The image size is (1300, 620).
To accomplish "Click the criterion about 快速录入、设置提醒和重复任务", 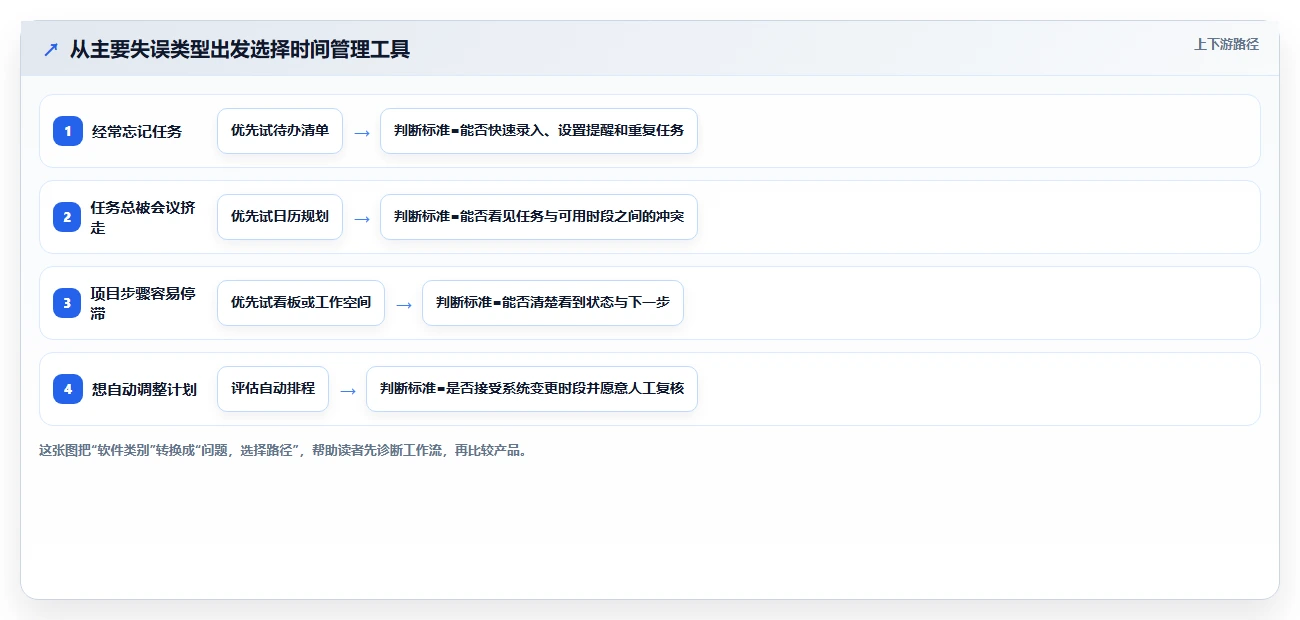I will pyautogui.click(x=539, y=131).
